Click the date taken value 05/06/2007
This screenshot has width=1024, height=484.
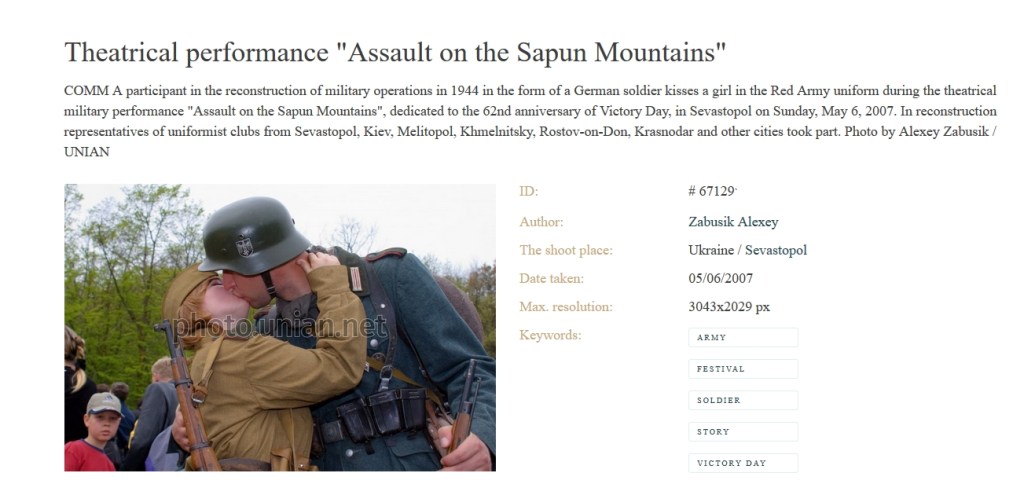coord(720,278)
